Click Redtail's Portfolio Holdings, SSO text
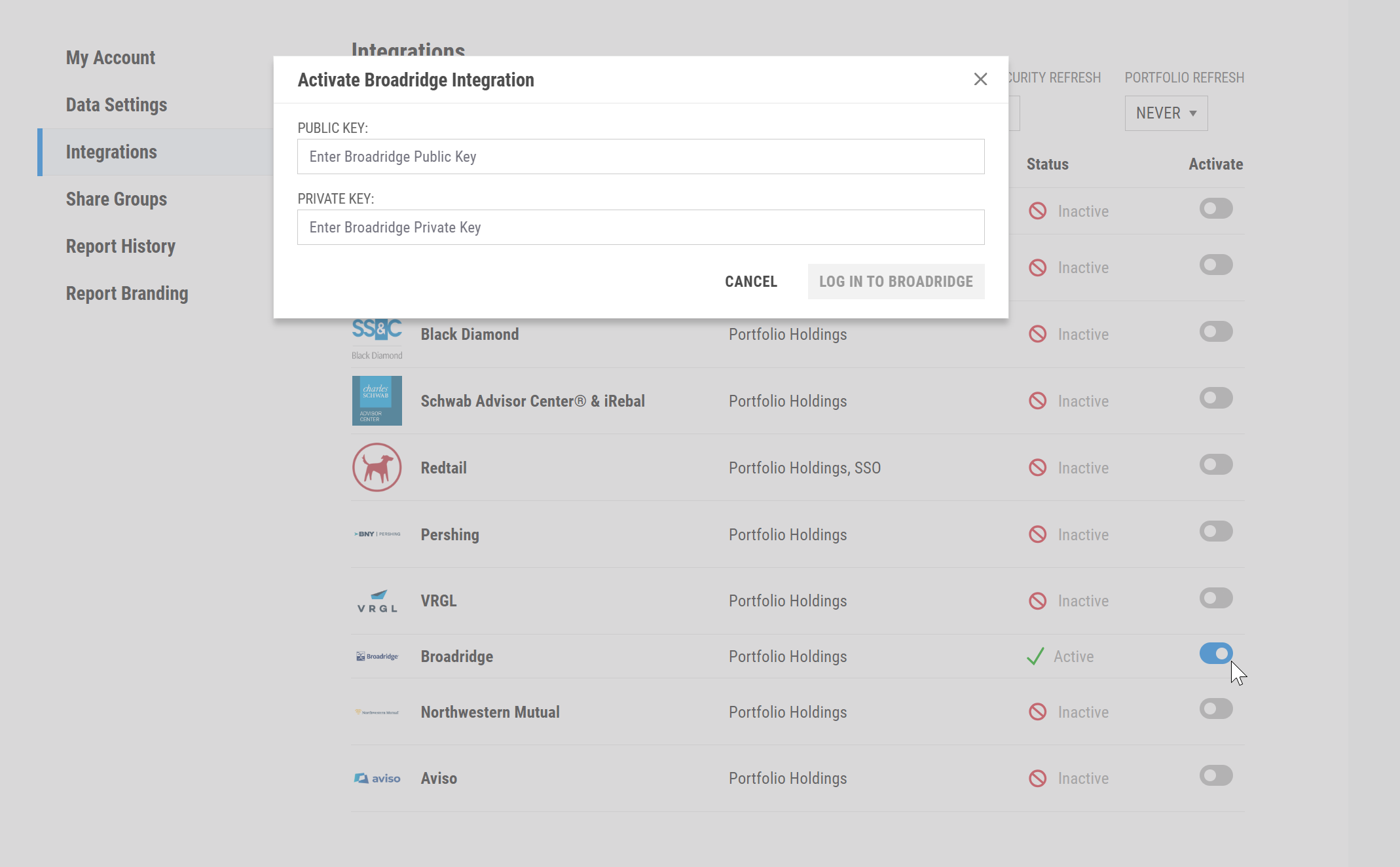This screenshot has height=867, width=1400. [x=805, y=468]
